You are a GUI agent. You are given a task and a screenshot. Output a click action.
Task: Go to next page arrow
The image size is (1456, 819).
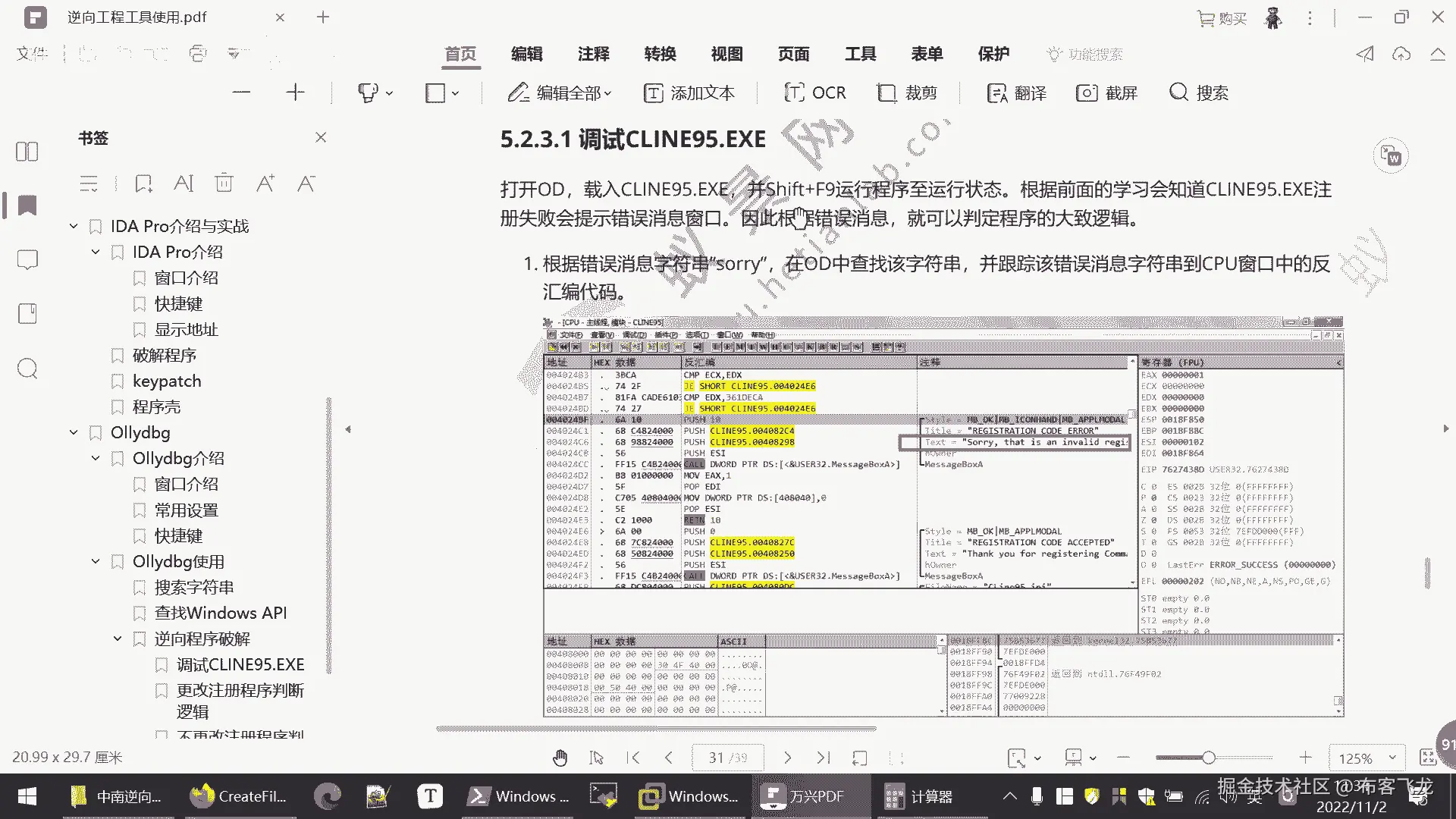(x=787, y=758)
